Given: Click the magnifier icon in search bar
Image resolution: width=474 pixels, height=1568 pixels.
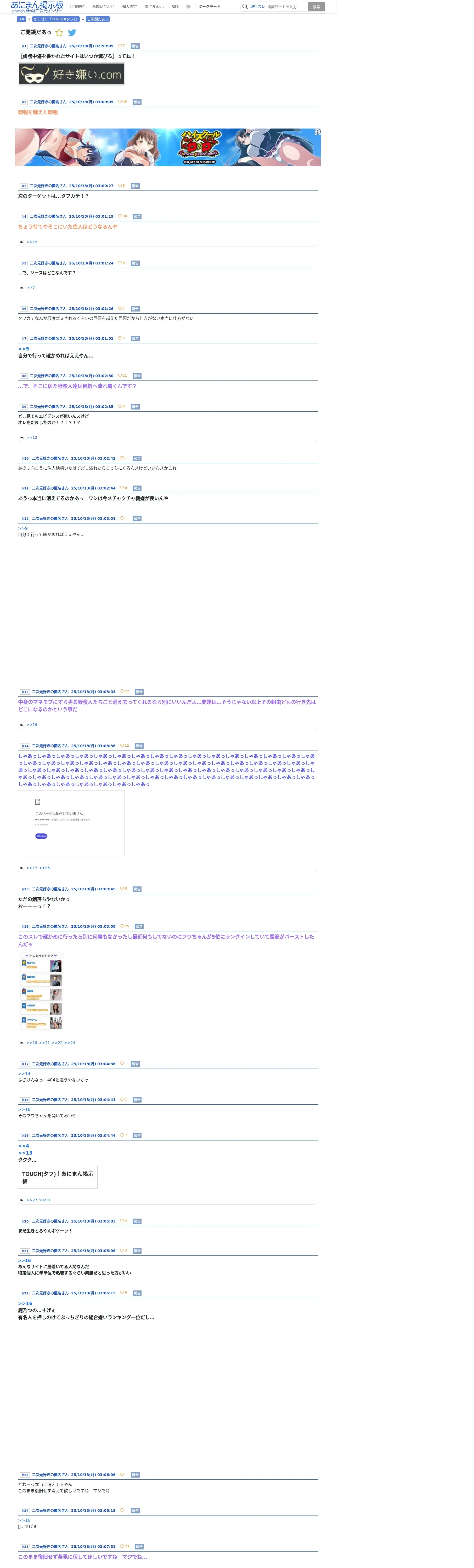Looking at the screenshot, I should tap(245, 7).
